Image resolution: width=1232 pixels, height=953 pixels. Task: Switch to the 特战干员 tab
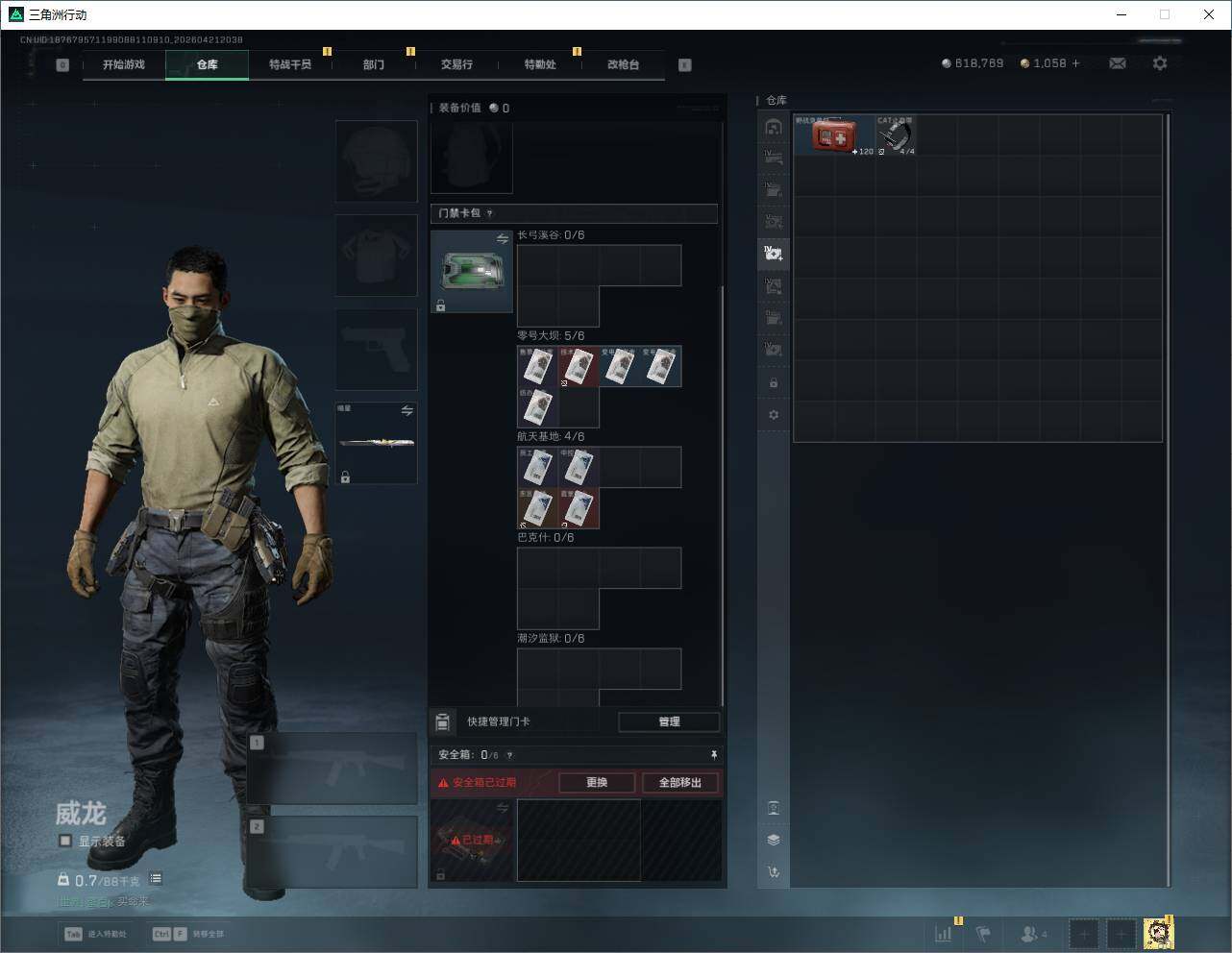(290, 64)
